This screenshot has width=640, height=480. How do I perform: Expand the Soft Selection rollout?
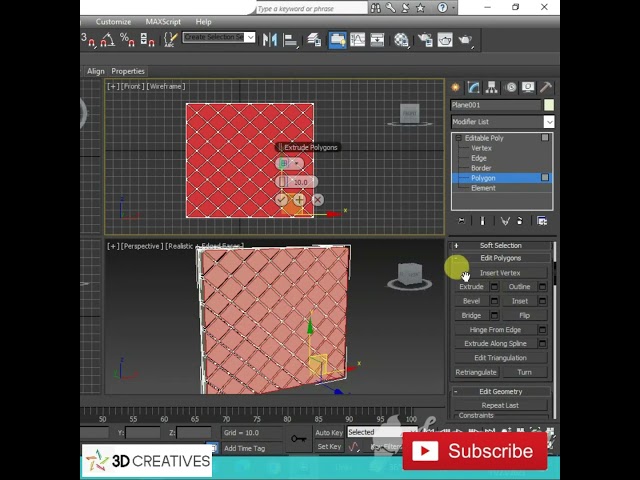(x=501, y=245)
